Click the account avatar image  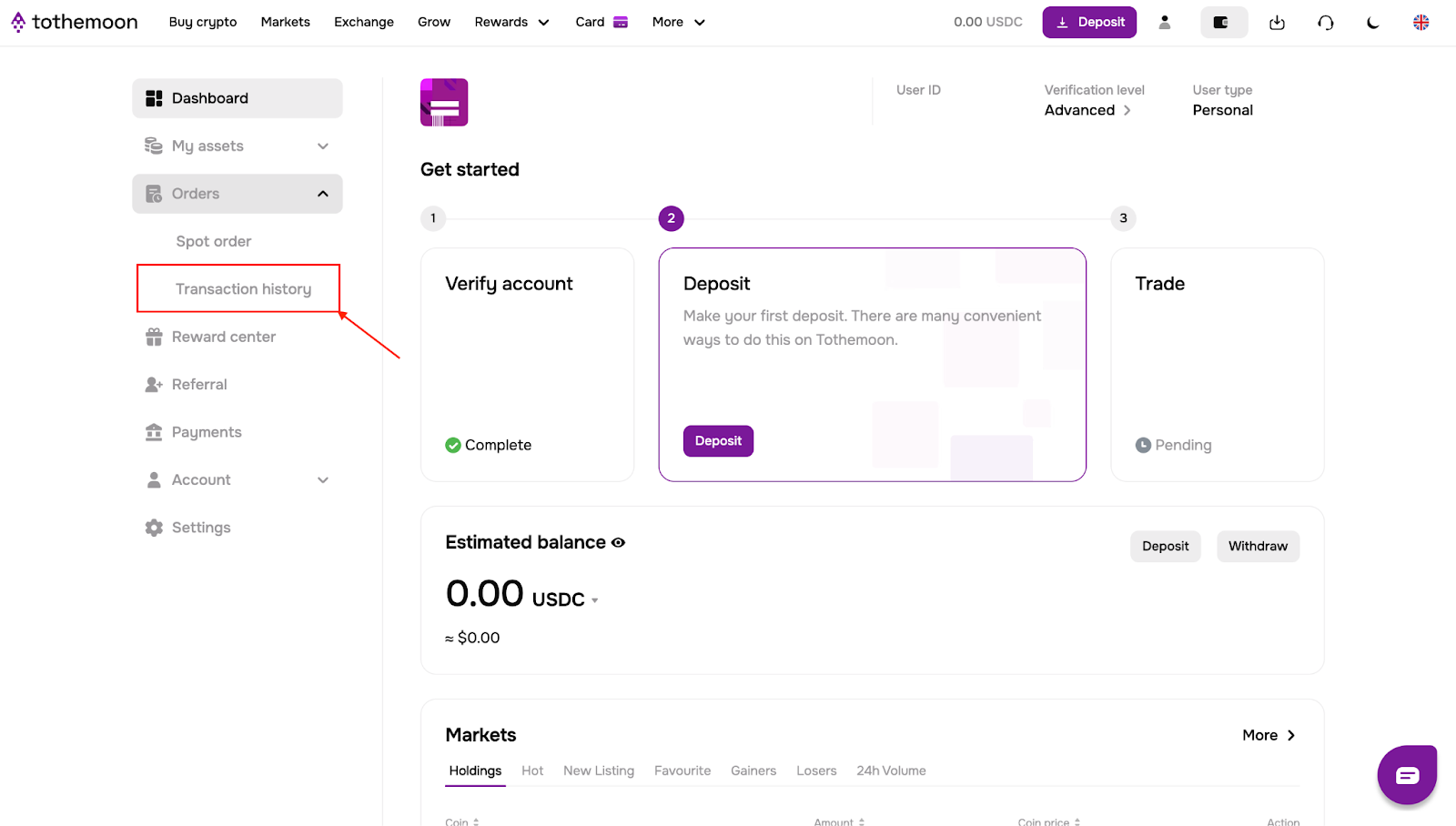444,102
